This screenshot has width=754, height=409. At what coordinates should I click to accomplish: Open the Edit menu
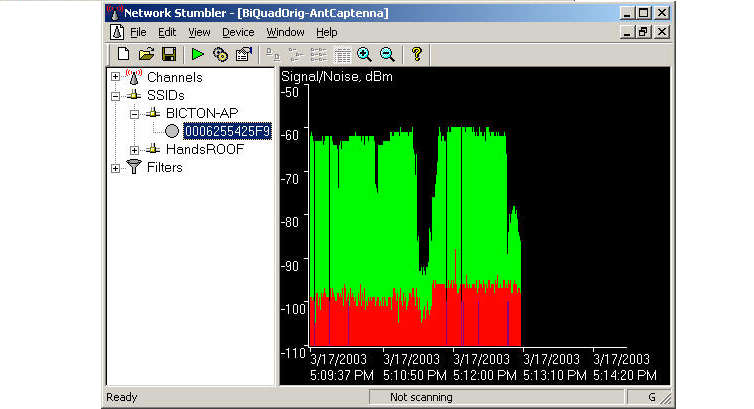point(167,32)
